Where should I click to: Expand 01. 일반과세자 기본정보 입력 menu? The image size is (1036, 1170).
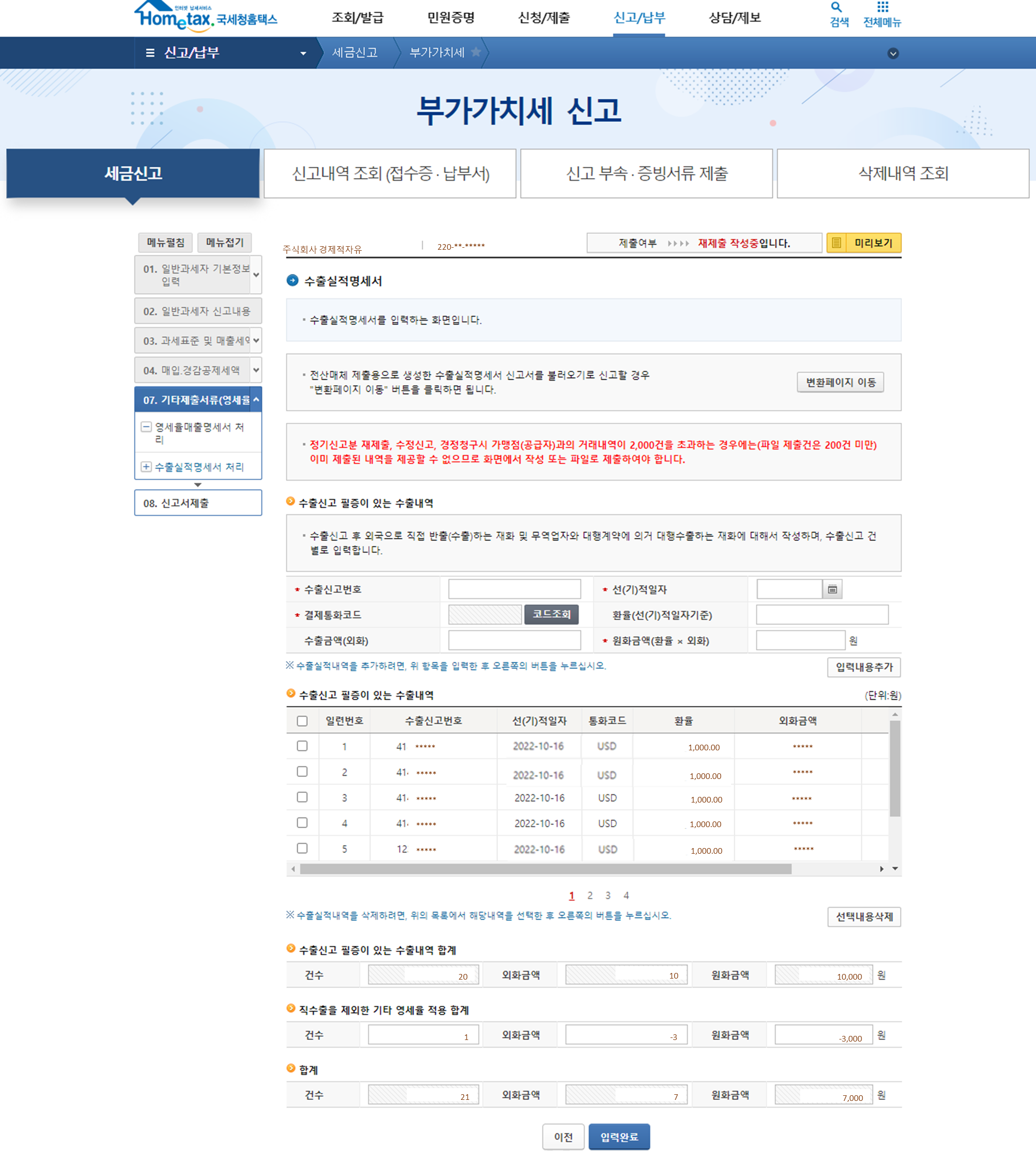pyautogui.click(x=256, y=275)
